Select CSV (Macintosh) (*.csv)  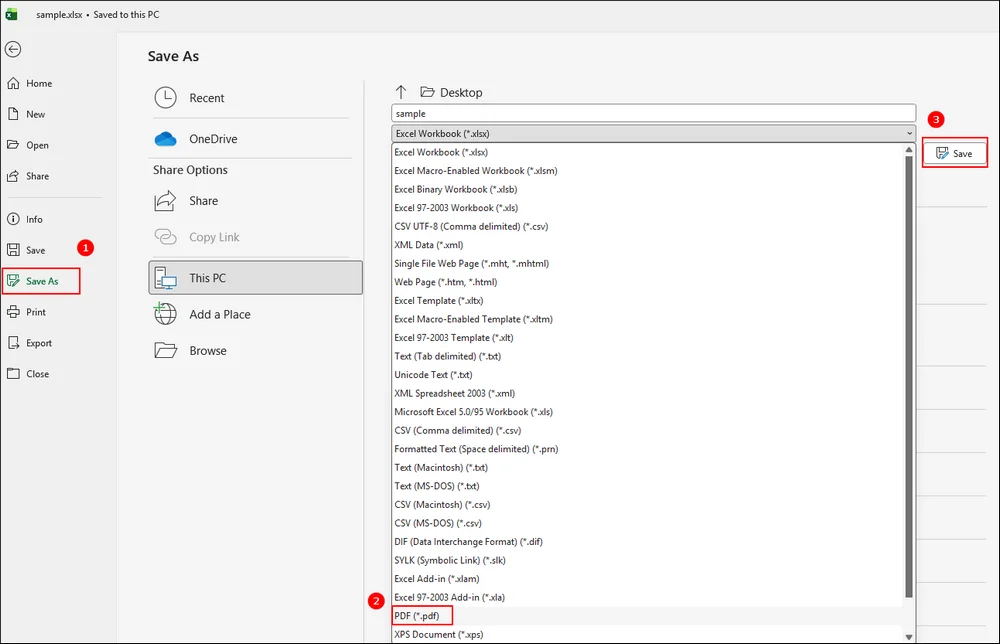coord(649,504)
